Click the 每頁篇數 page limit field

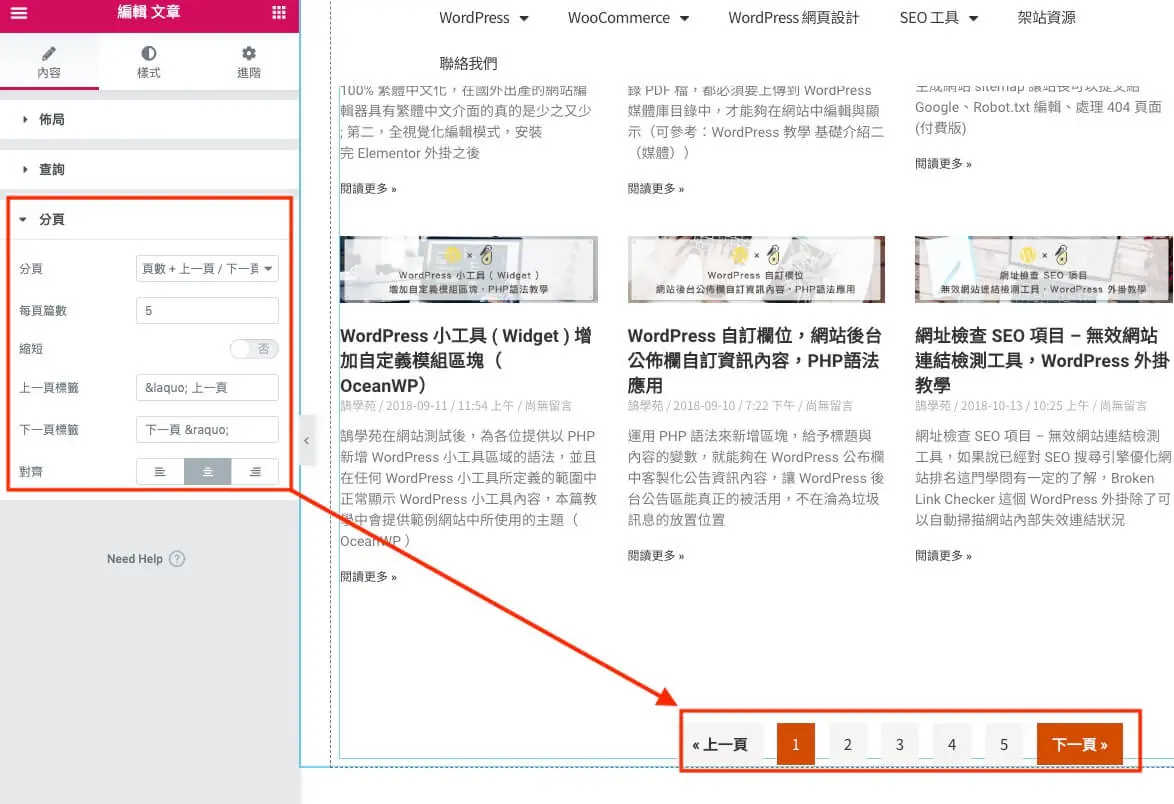pos(207,311)
